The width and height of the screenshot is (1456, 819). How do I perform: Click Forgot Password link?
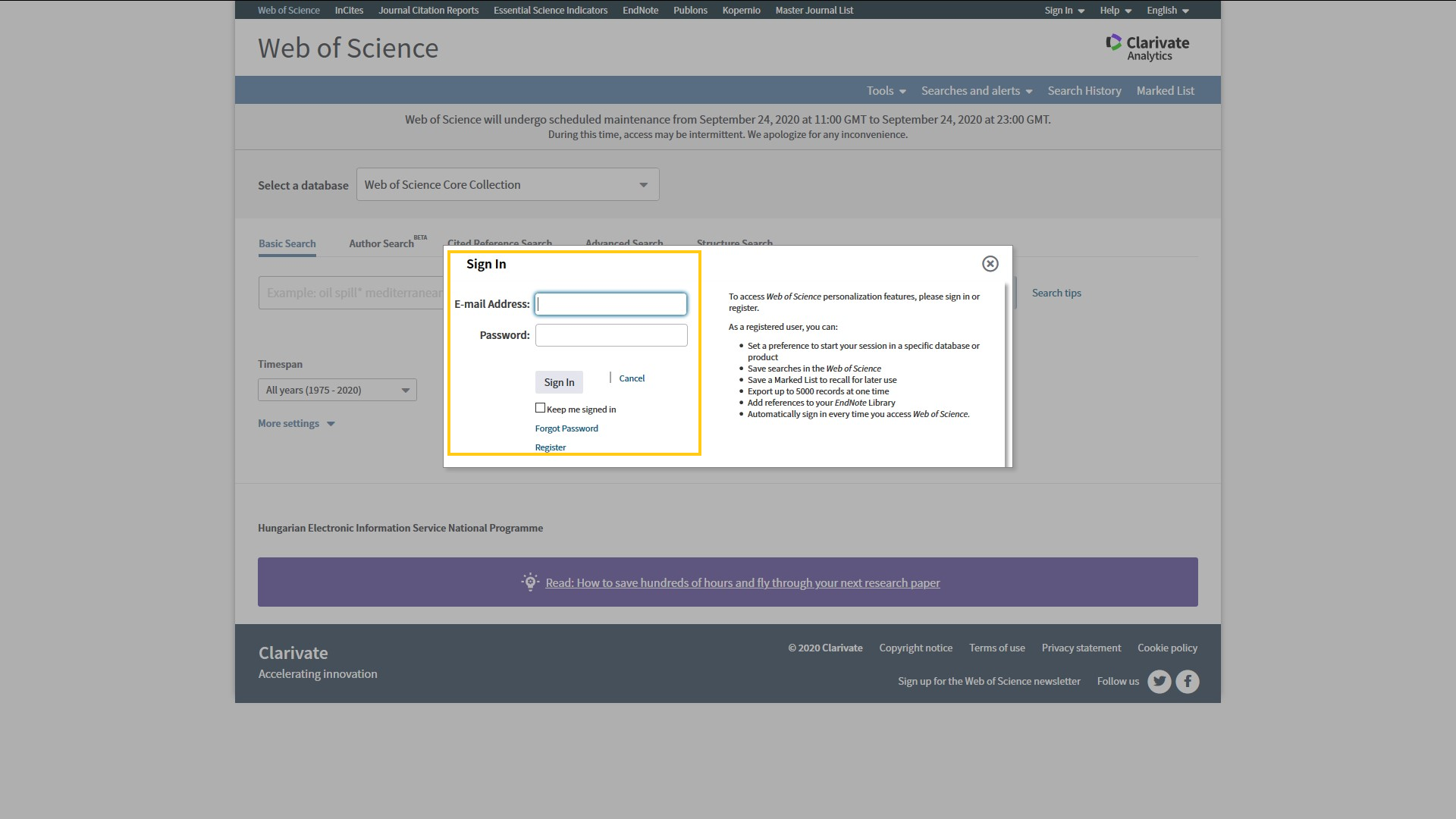tap(566, 428)
